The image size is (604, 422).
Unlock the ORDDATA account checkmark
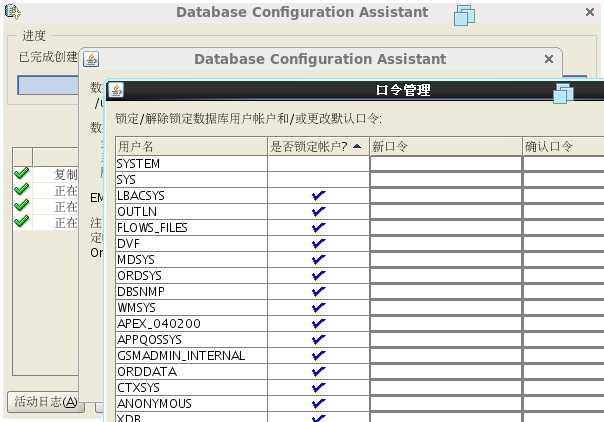(319, 371)
